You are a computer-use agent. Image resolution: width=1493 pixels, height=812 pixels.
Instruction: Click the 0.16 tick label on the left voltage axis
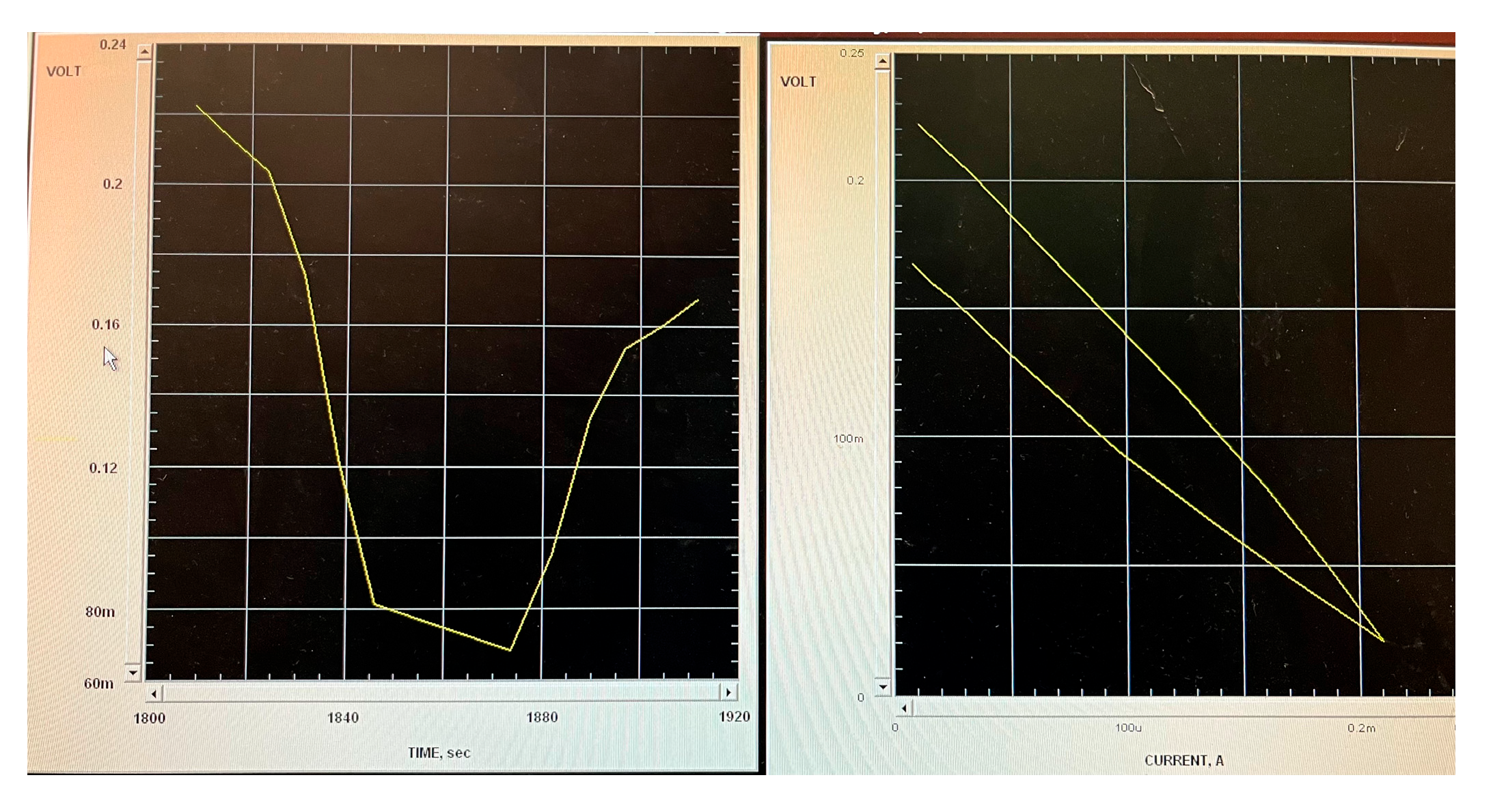[x=105, y=324]
